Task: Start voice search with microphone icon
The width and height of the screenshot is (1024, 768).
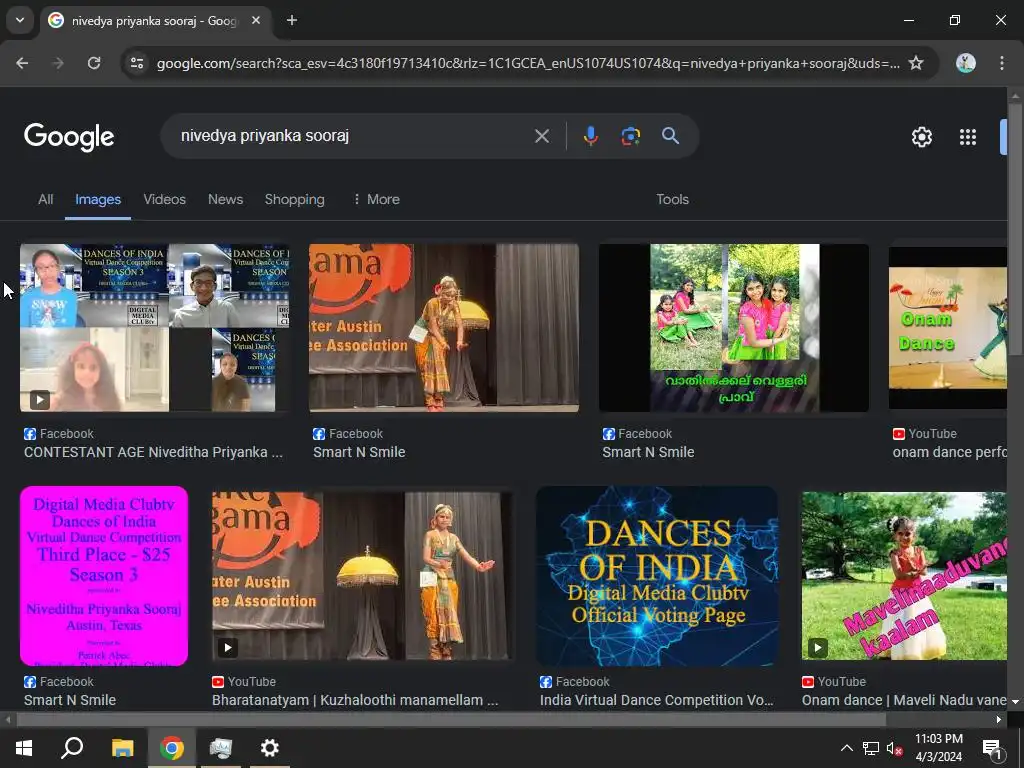Action: click(590, 136)
